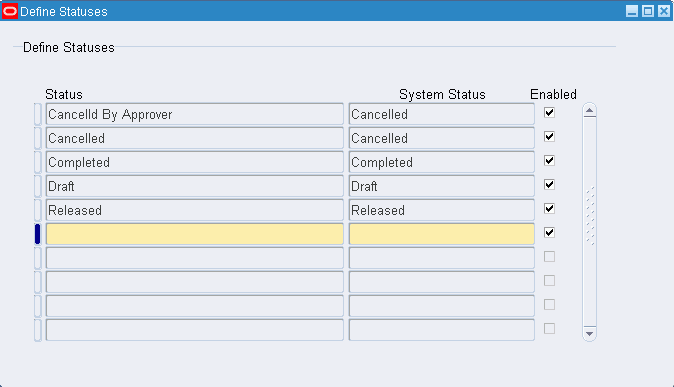The height and width of the screenshot is (387, 674).
Task: Click the scrollbar up arrow
Action: [589, 111]
